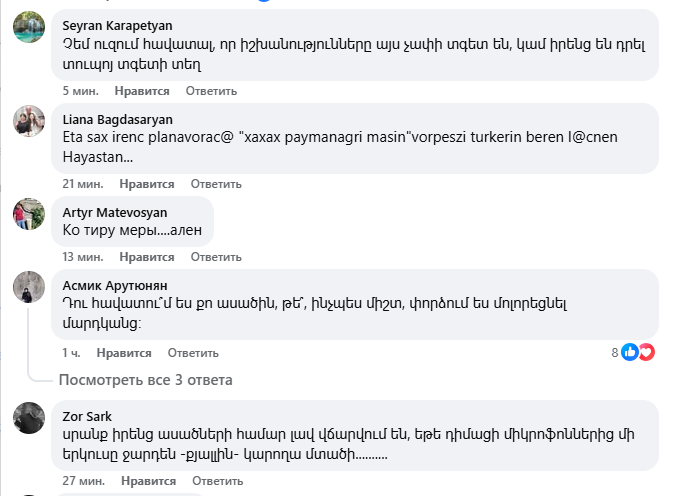Like Асмик Арутюнян's comment
Image resolution: width=699 pixels, height=496 pixels.
124,353
